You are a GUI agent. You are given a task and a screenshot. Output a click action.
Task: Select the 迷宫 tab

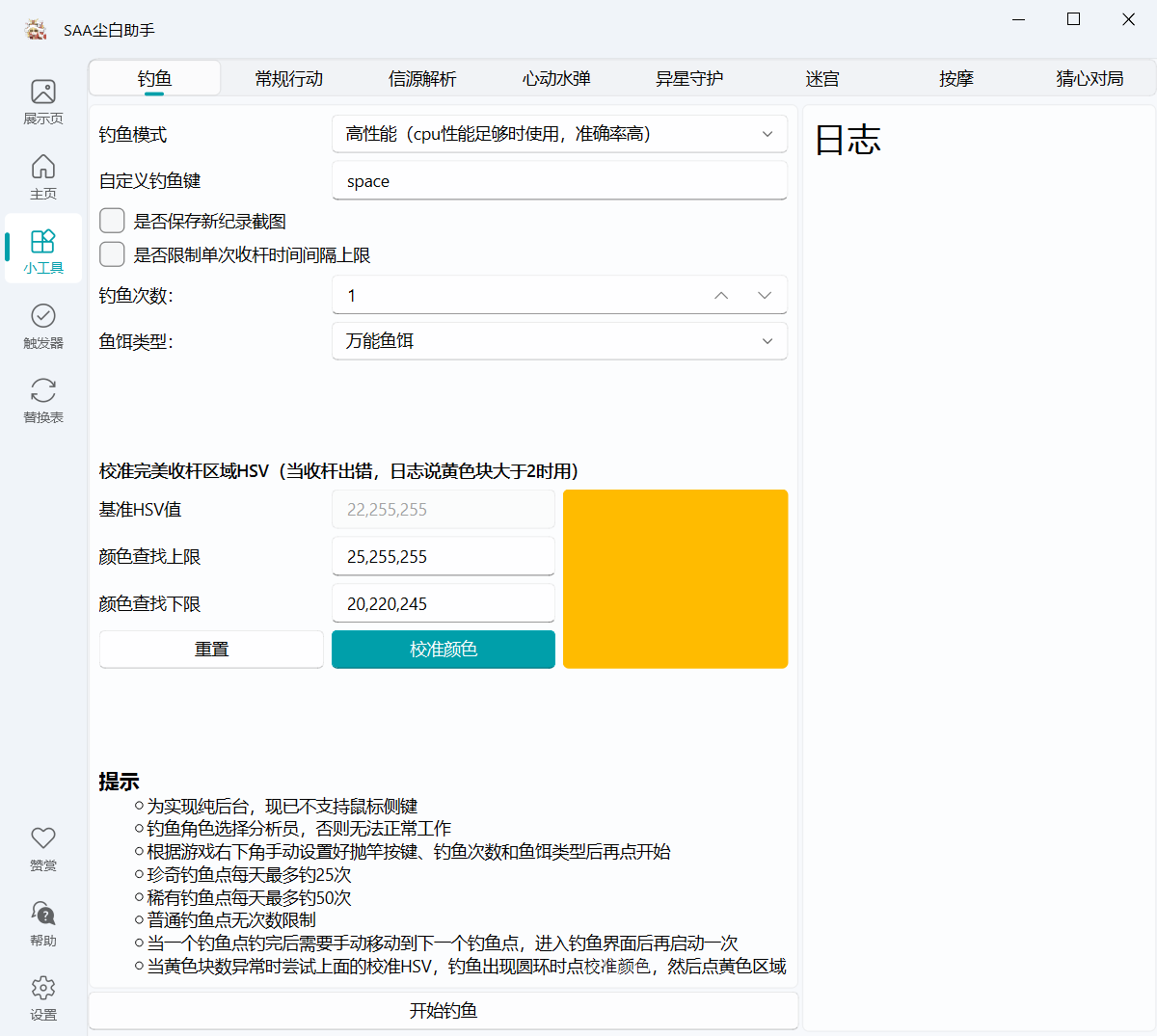click(x=822, y=78)
